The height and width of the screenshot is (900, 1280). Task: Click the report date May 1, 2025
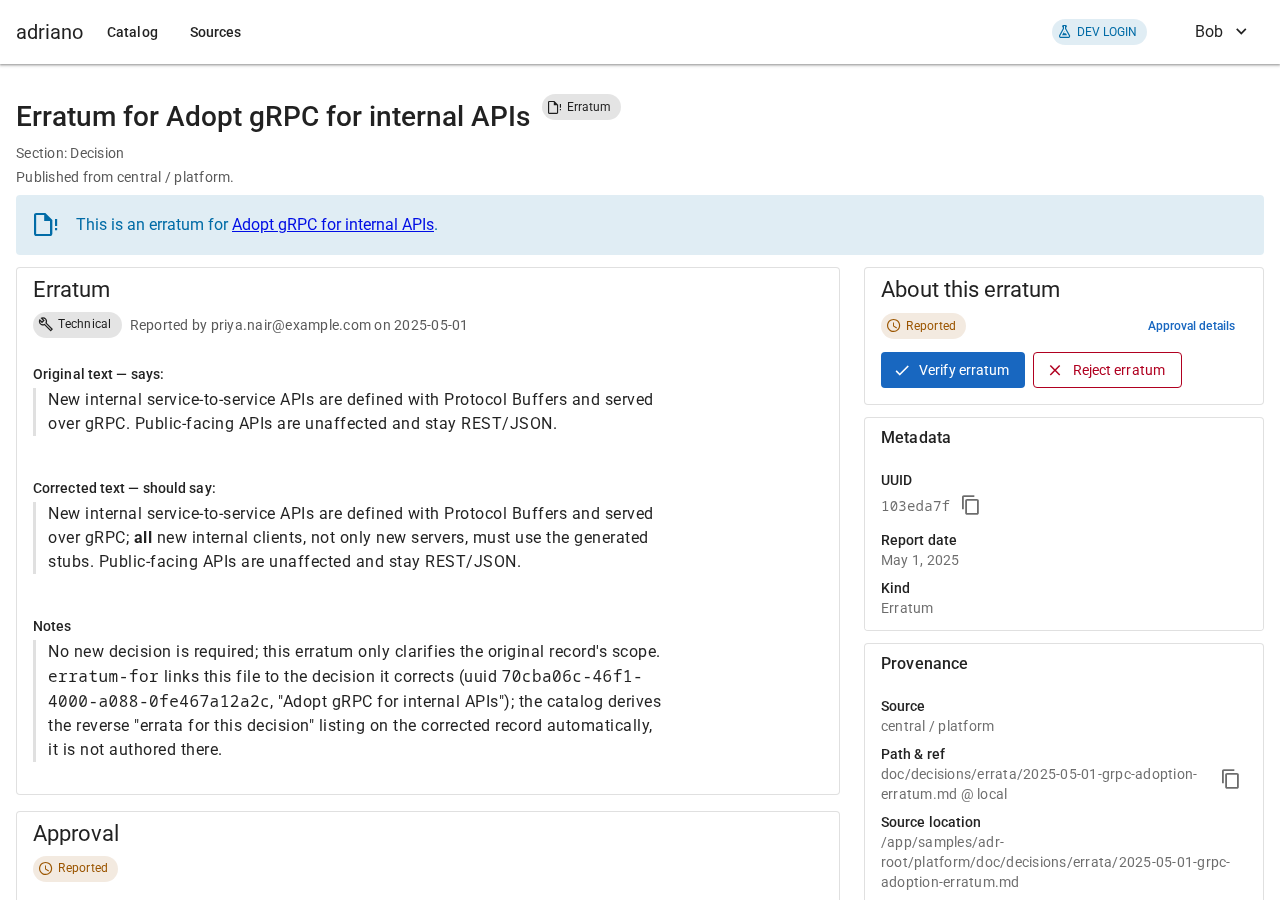coord(920,560)
